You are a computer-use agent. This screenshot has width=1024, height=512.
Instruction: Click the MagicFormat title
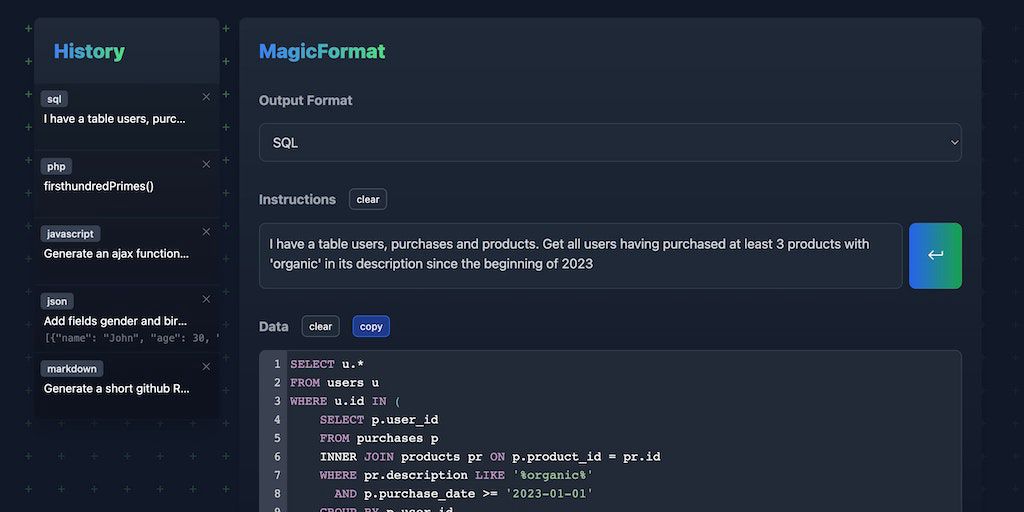point(322,52)
